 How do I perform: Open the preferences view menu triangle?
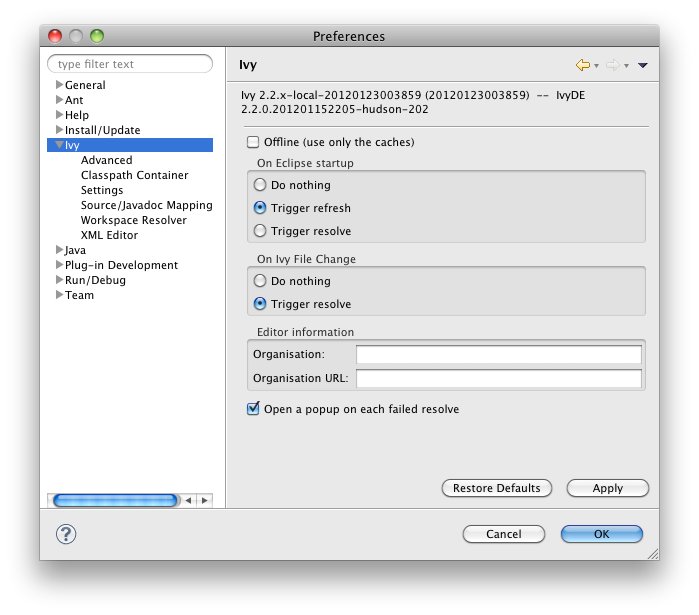point(643,65)
